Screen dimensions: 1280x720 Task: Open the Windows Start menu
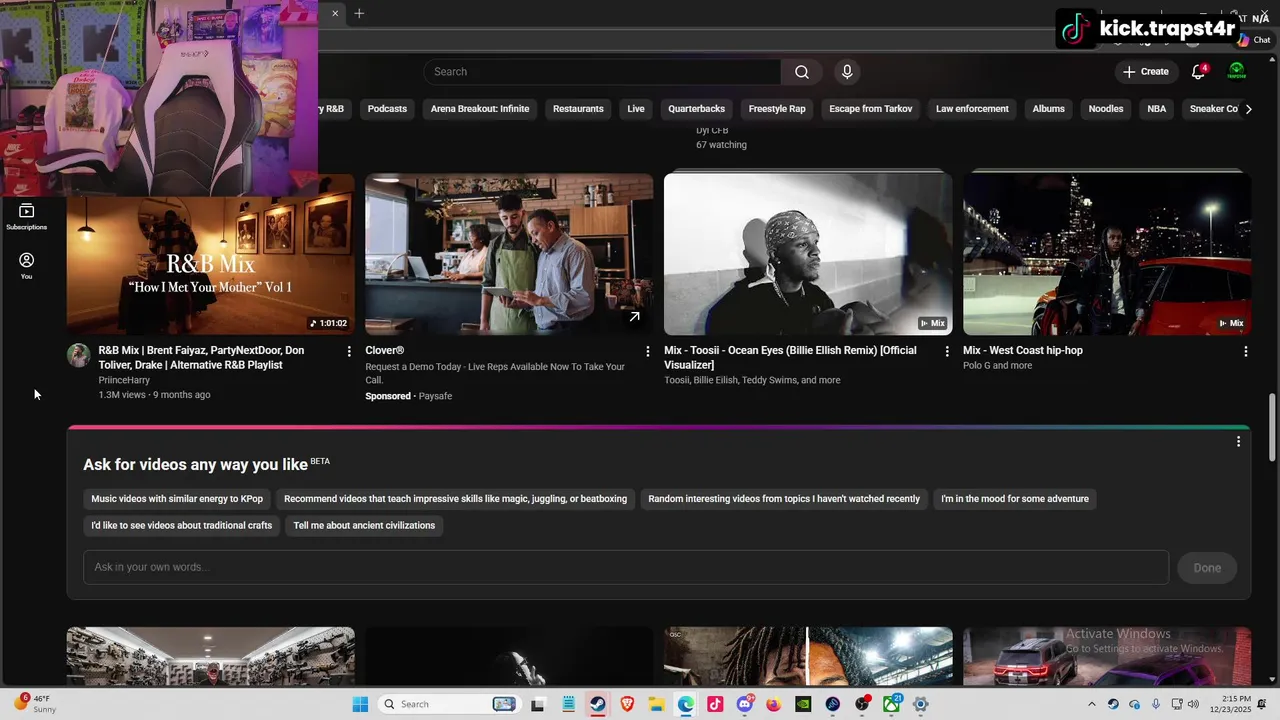tap(360, 704)
